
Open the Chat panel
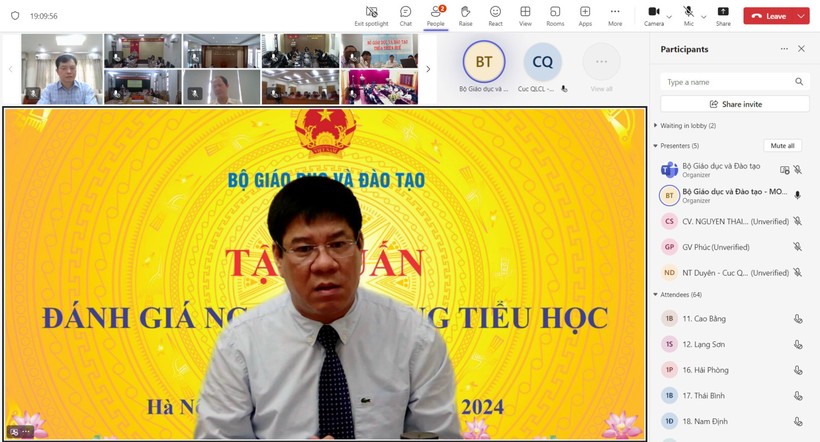[x=405, y=16]
